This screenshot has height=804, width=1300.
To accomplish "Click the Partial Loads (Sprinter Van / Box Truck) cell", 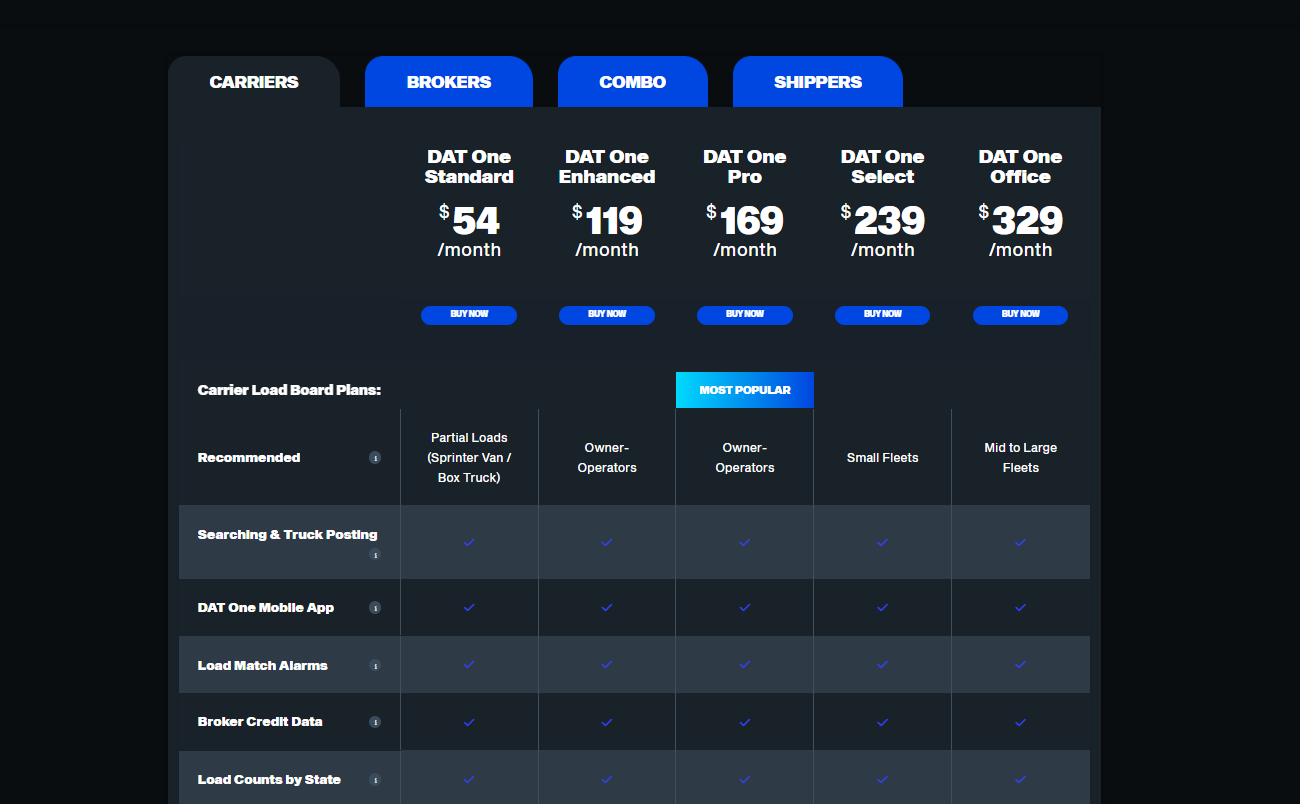I will [x=469, y=458].
